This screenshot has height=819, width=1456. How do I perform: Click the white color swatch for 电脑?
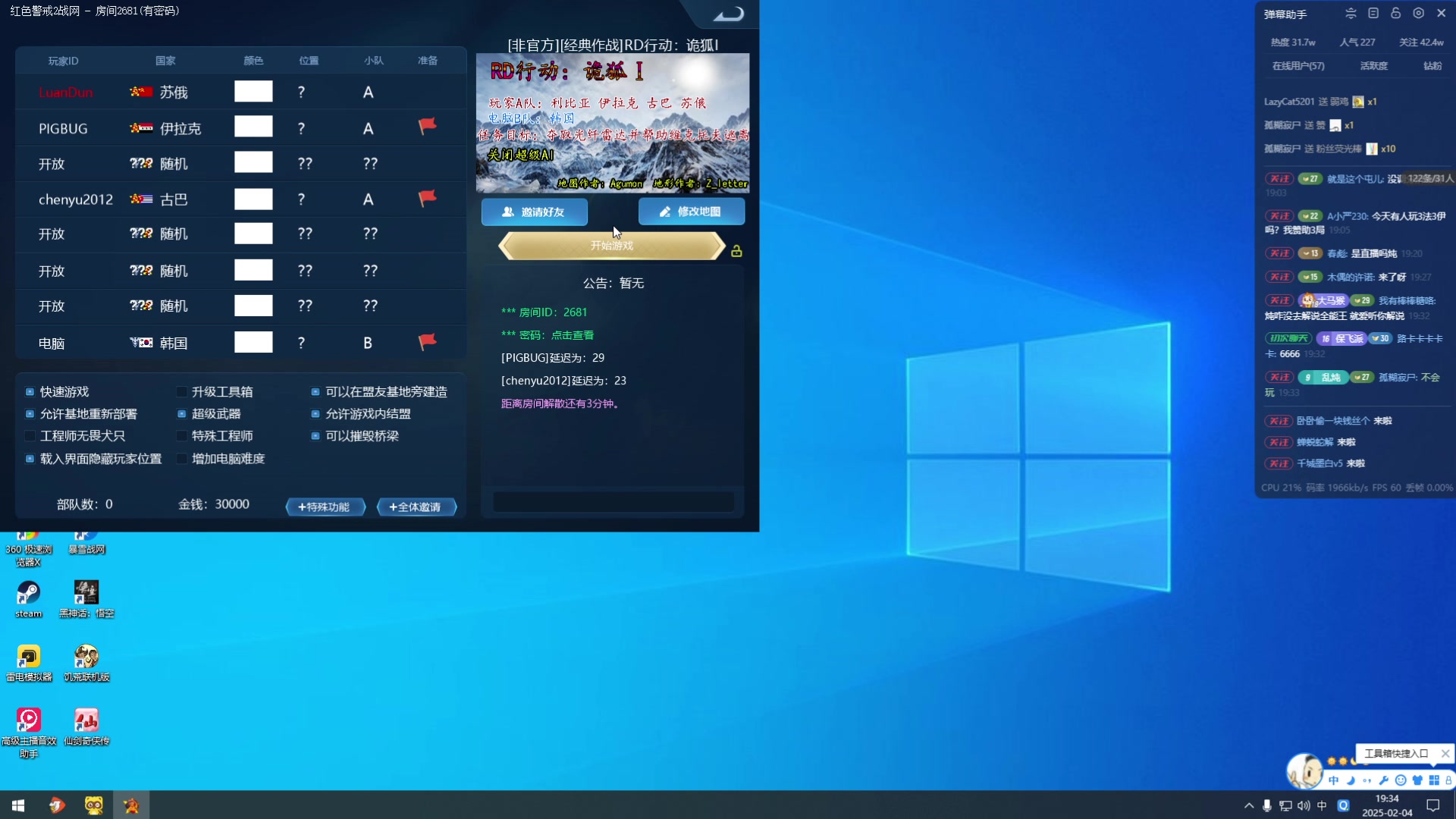(253, 343)
